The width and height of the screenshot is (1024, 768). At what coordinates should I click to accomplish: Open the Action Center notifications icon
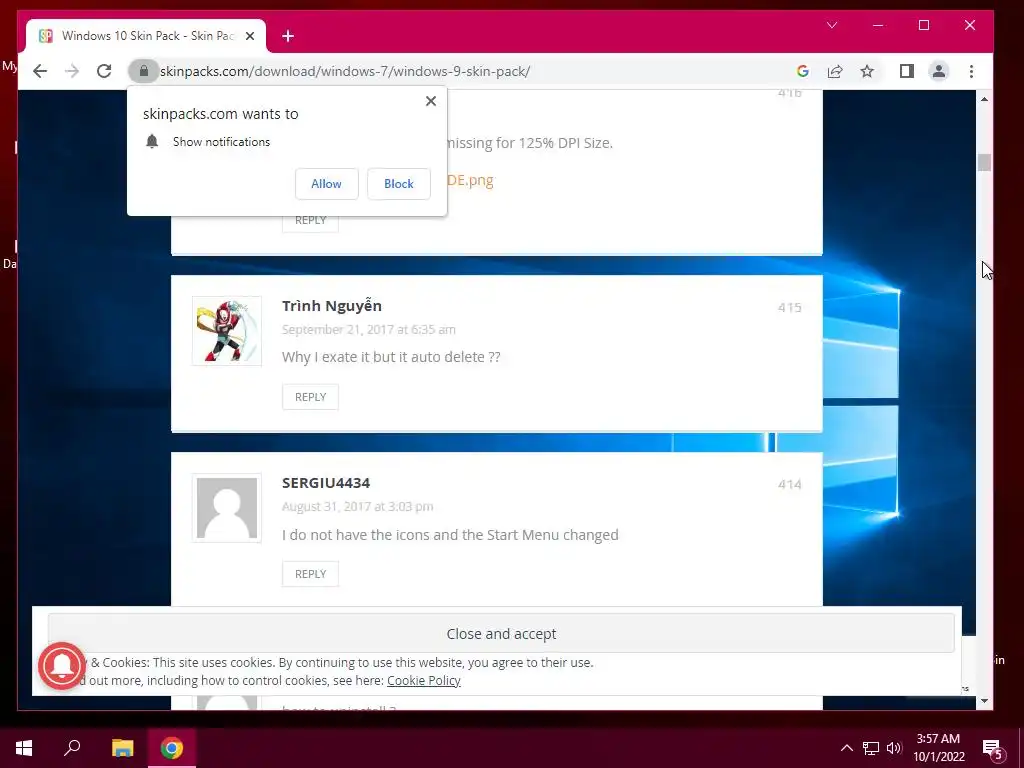[x=993, y=749]
